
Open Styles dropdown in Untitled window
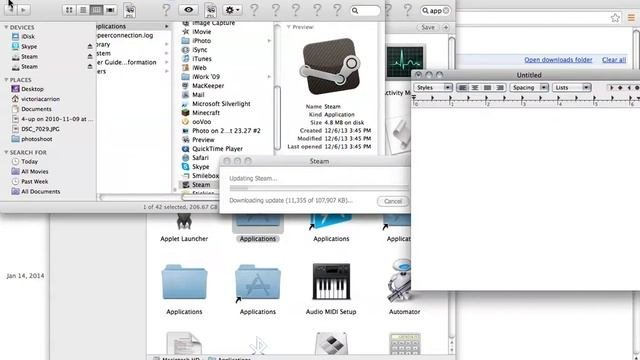point(433,87)
